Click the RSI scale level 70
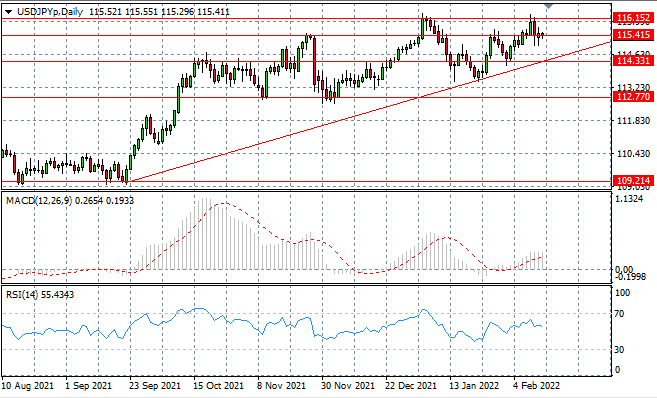This screenshot has height=398, width=657. point(619,314)
